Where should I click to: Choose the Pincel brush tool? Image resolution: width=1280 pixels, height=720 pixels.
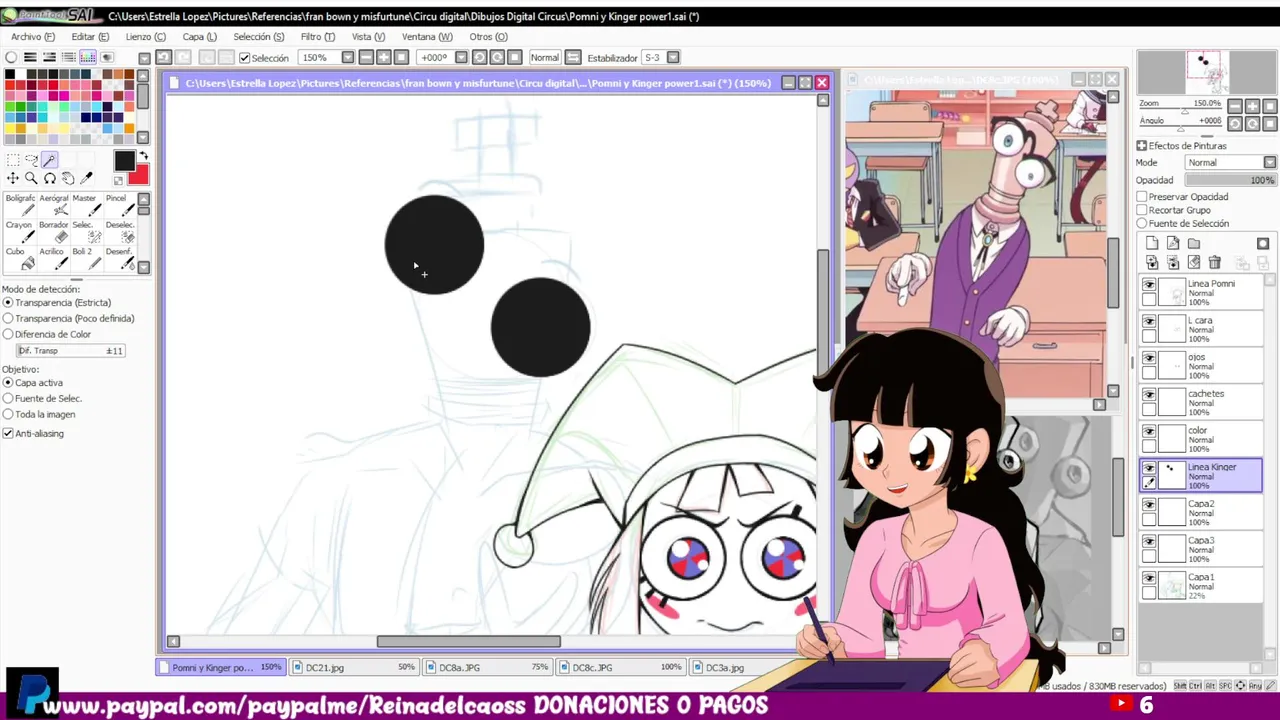pyautogui.click(x=119, y=205)
